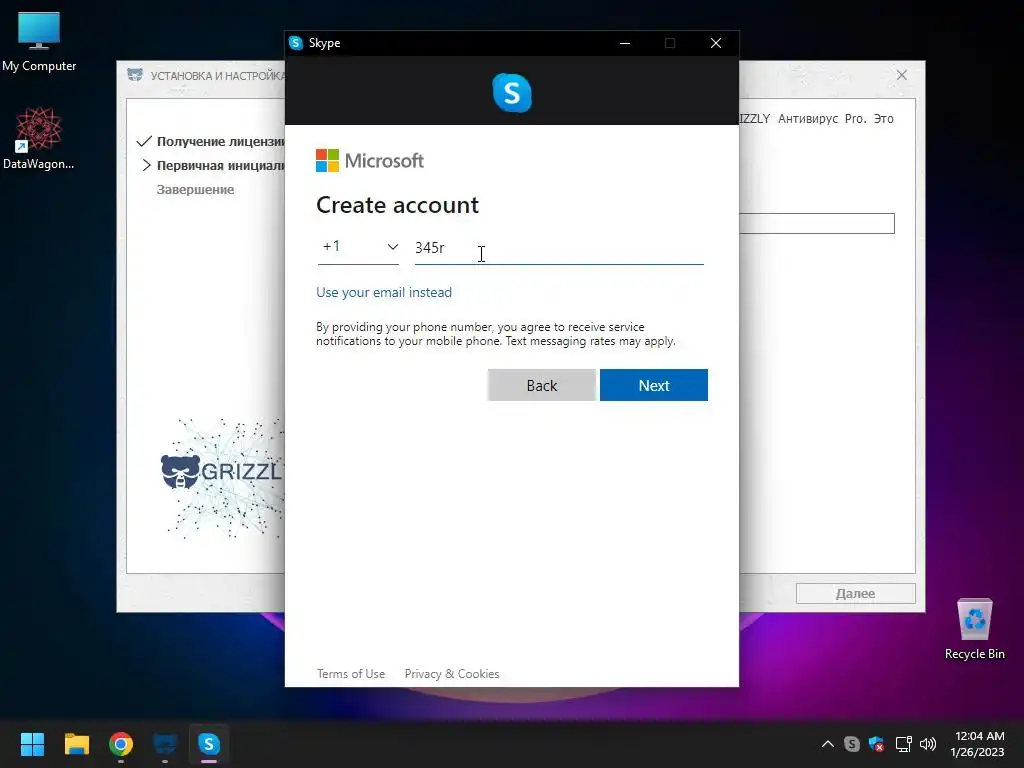Open the Privacy & Cookies link
Image resolution: width=1024 pixels, height=768 pixels.
[452, 674]
